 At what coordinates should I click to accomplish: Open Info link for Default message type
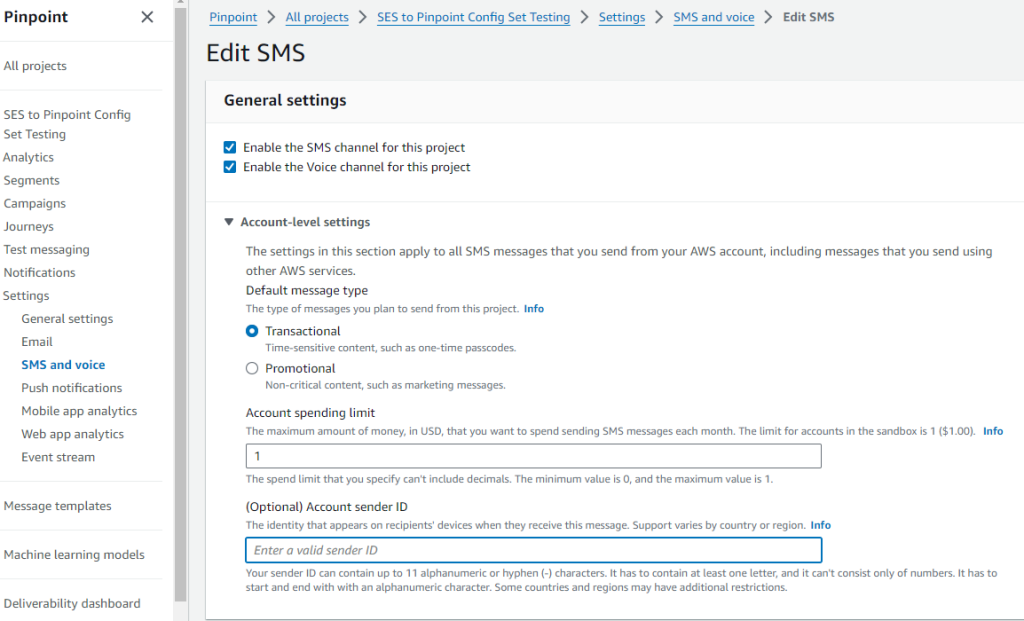(534, 309)
